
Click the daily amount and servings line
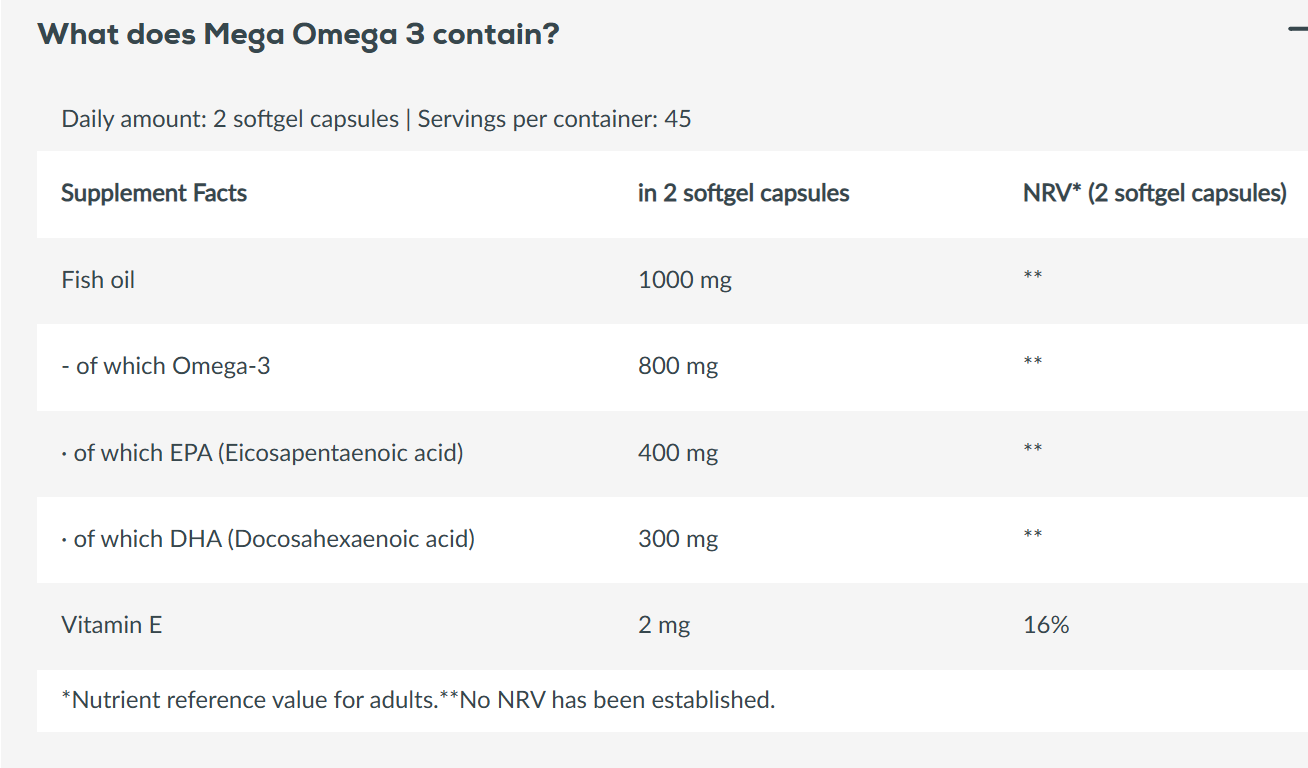pyautogui.click(x=376, y=119)
